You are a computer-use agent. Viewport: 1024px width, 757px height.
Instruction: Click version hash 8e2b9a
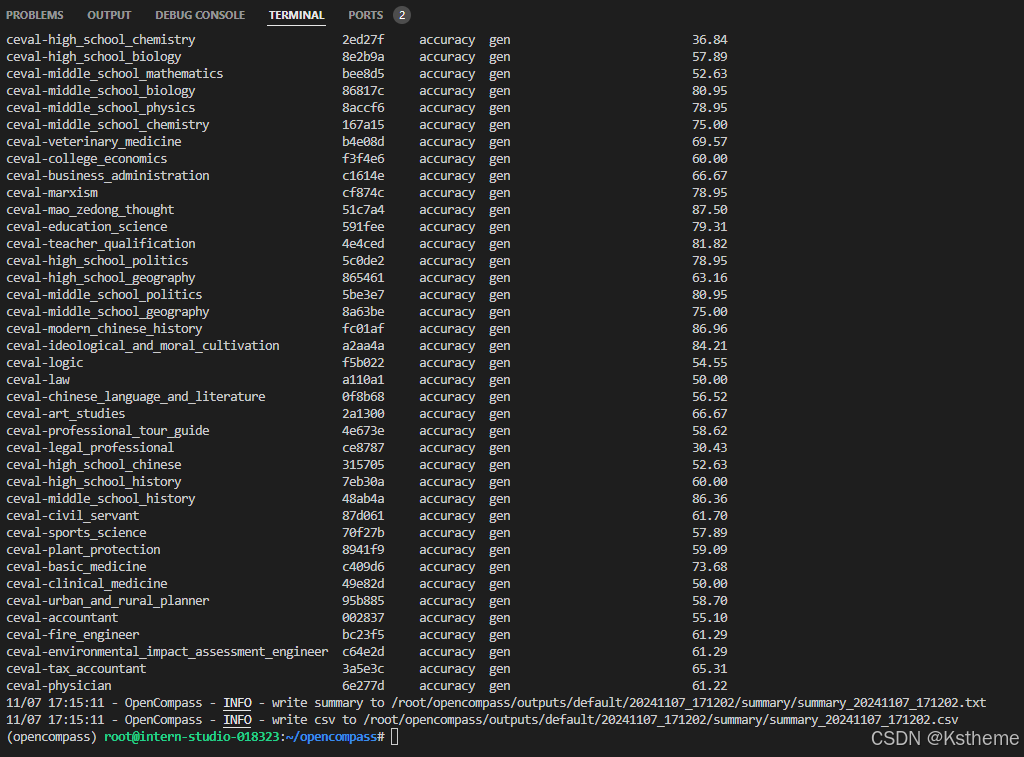(363, 57)
